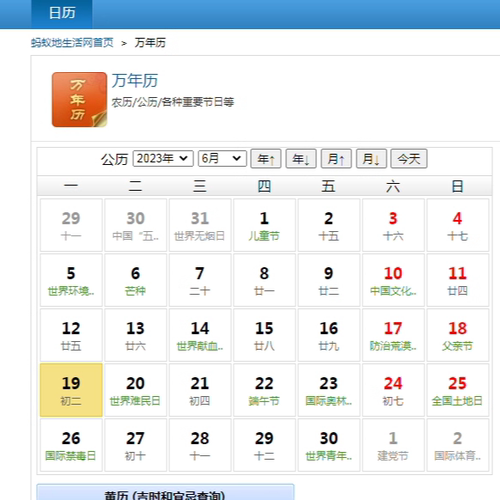Screen dimensions: 500x500
Task: Click the 一 Monday column header
Action: [x=71, y=185]
